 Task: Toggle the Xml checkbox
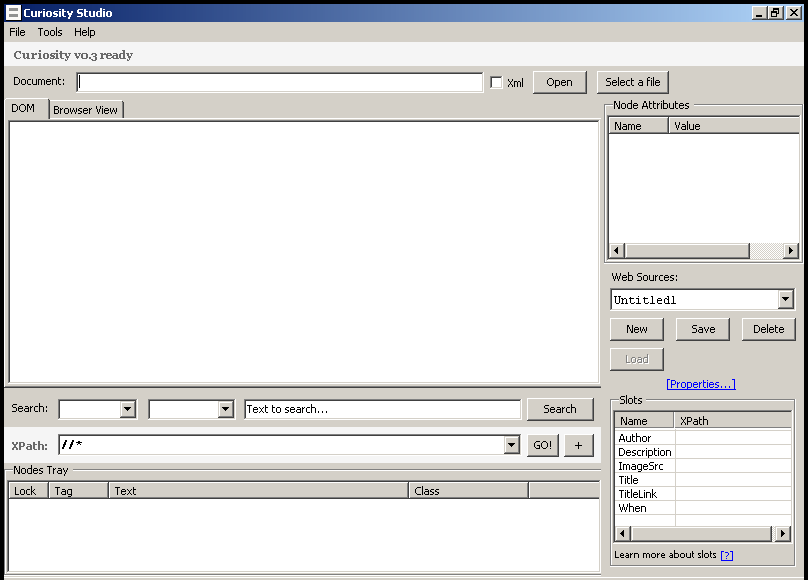click(496, 82)
